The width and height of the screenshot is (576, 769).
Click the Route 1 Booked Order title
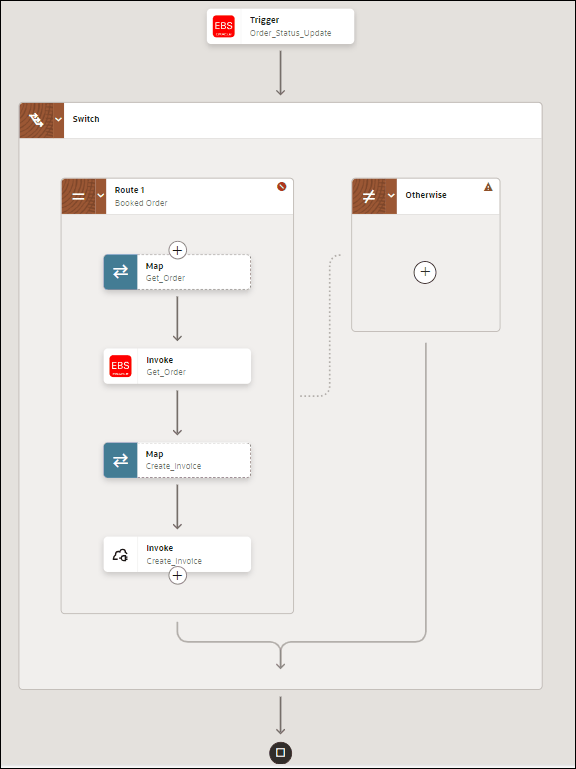141,196
